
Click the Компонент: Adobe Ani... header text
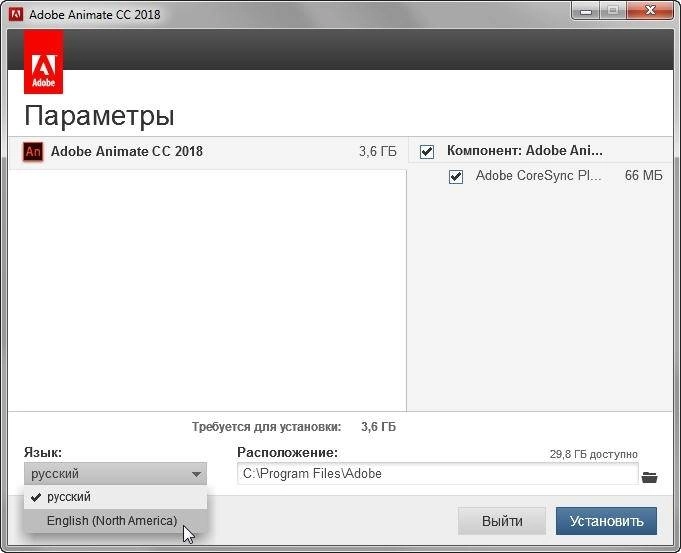pos(525,151)
